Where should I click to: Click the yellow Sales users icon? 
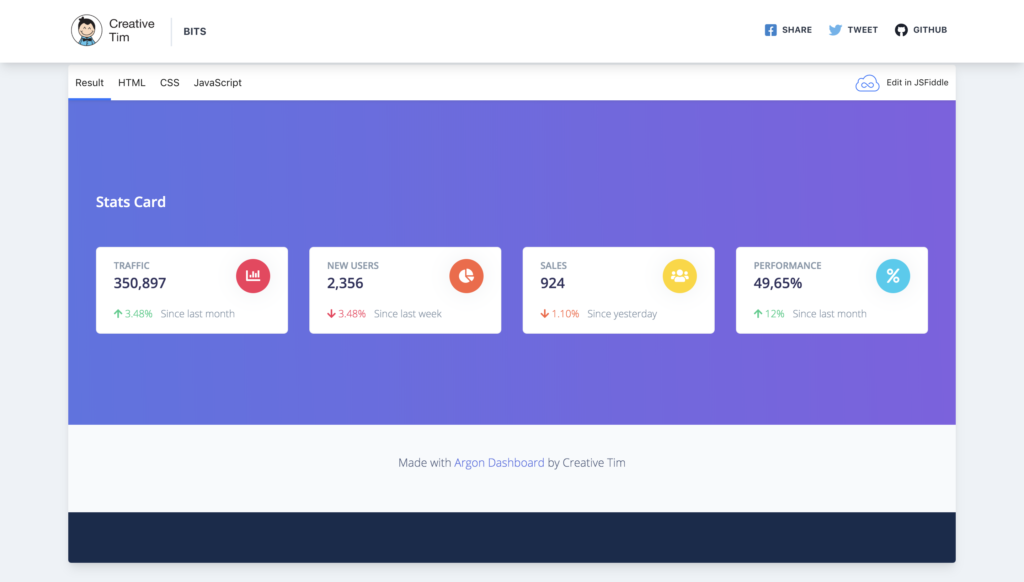(x=680, y=276)
